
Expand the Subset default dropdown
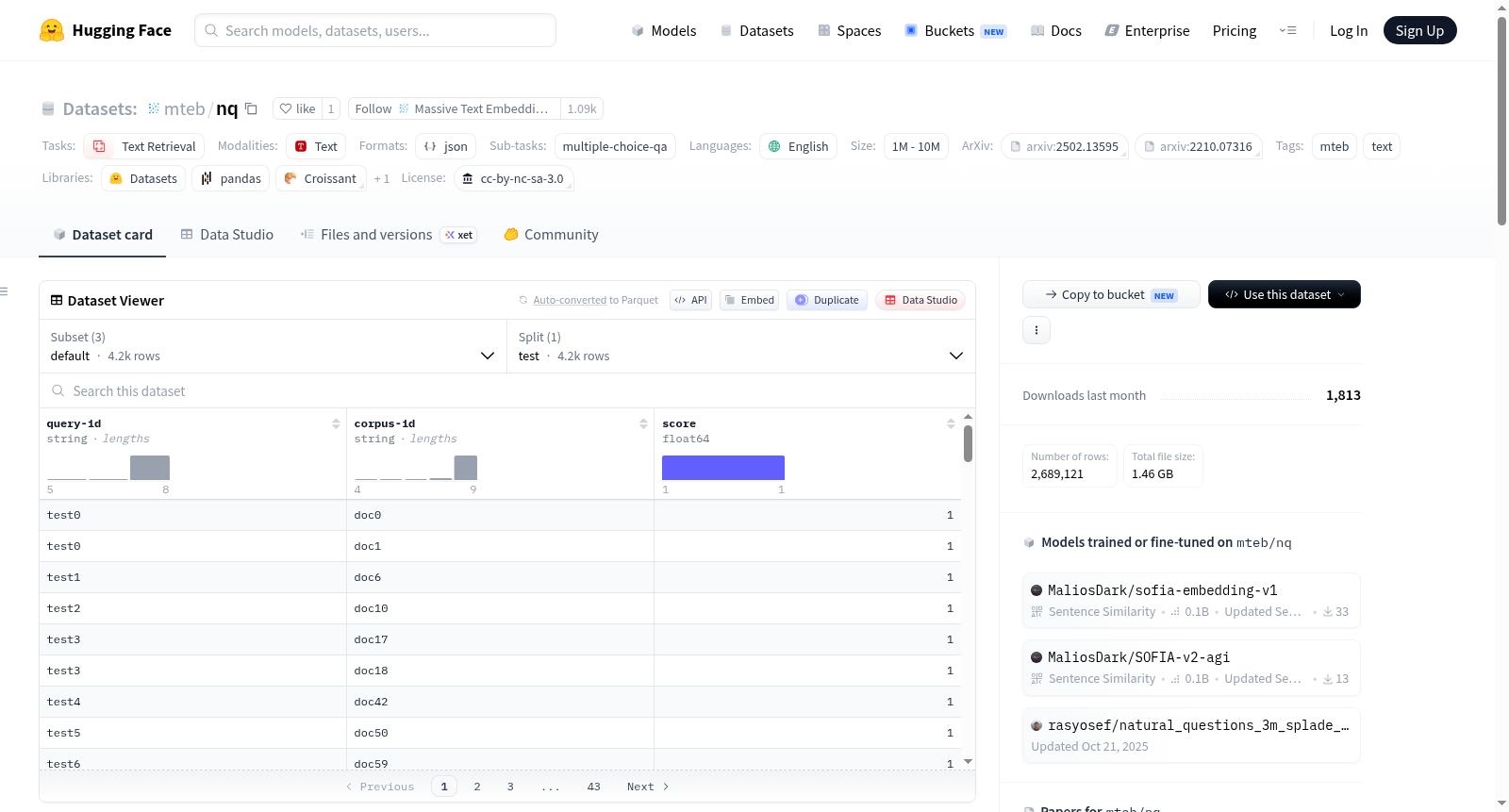[273, 346]
